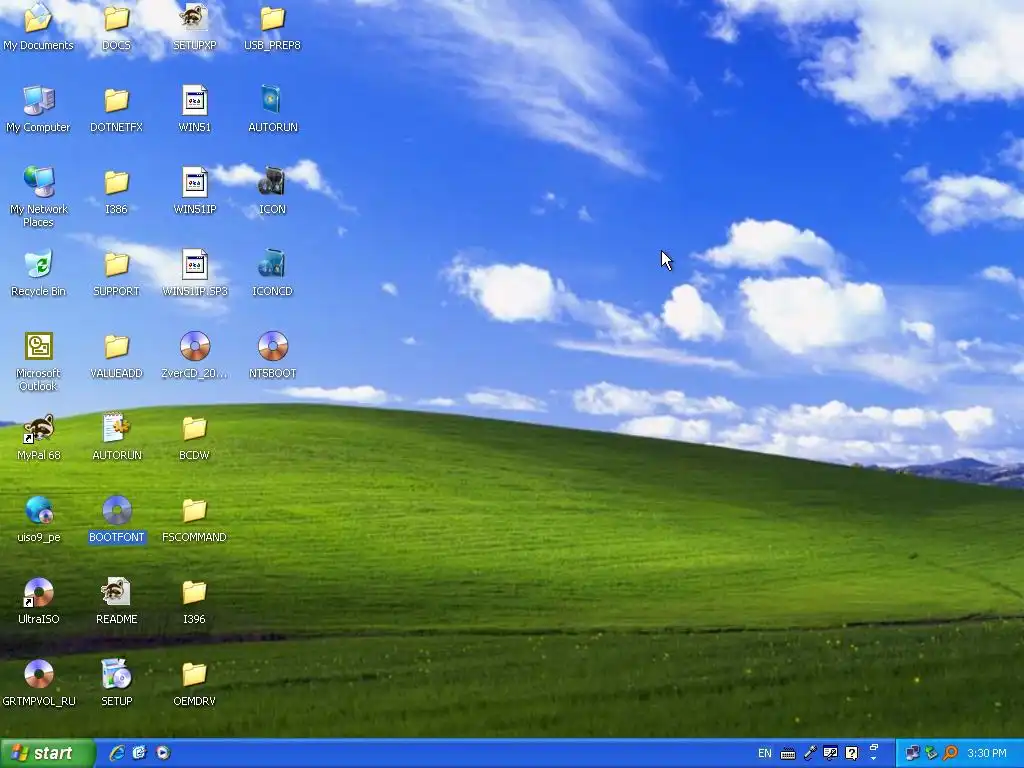This screenshot has height=768, width=1024.
Task: Select the Recycle Bin
Action: point(38,273)
